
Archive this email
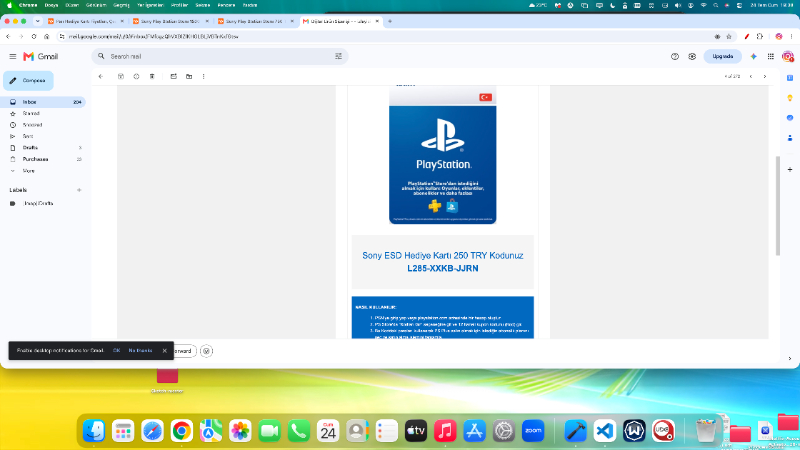point(121,77)
